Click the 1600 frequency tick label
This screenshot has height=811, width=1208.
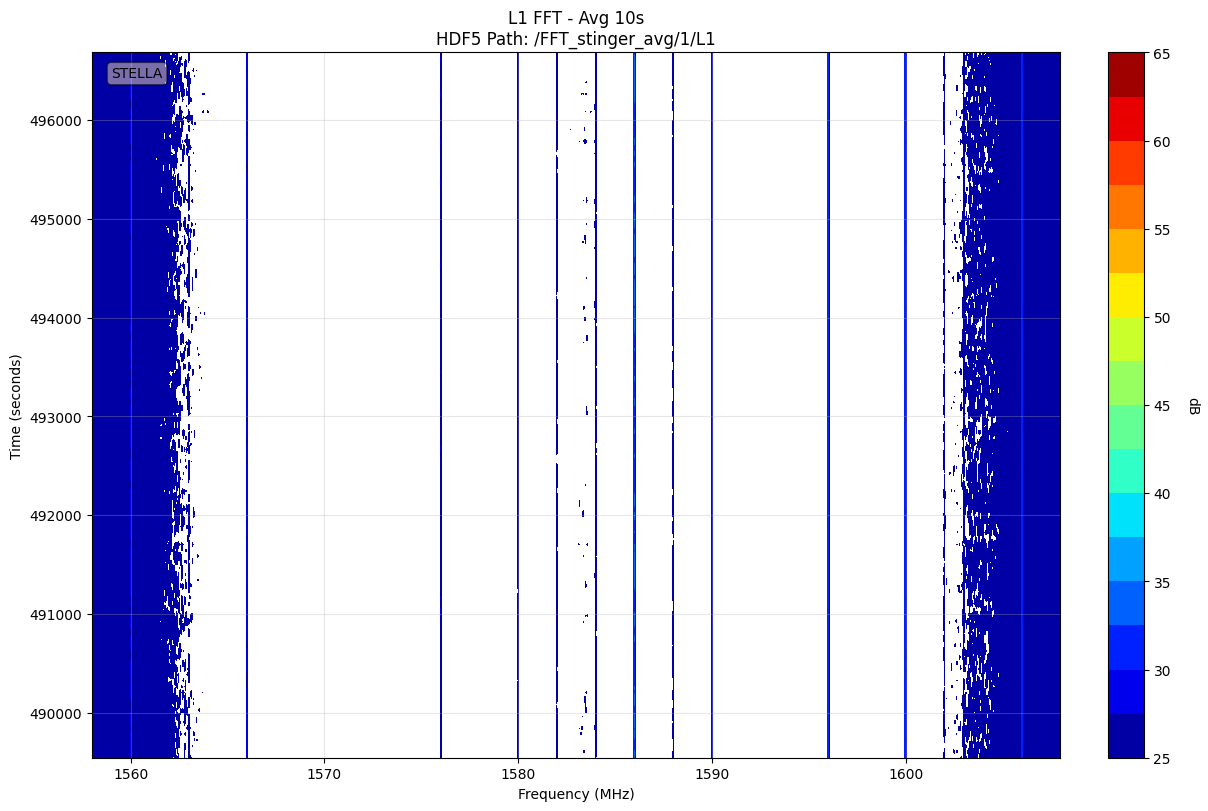(x=905, y=775)
